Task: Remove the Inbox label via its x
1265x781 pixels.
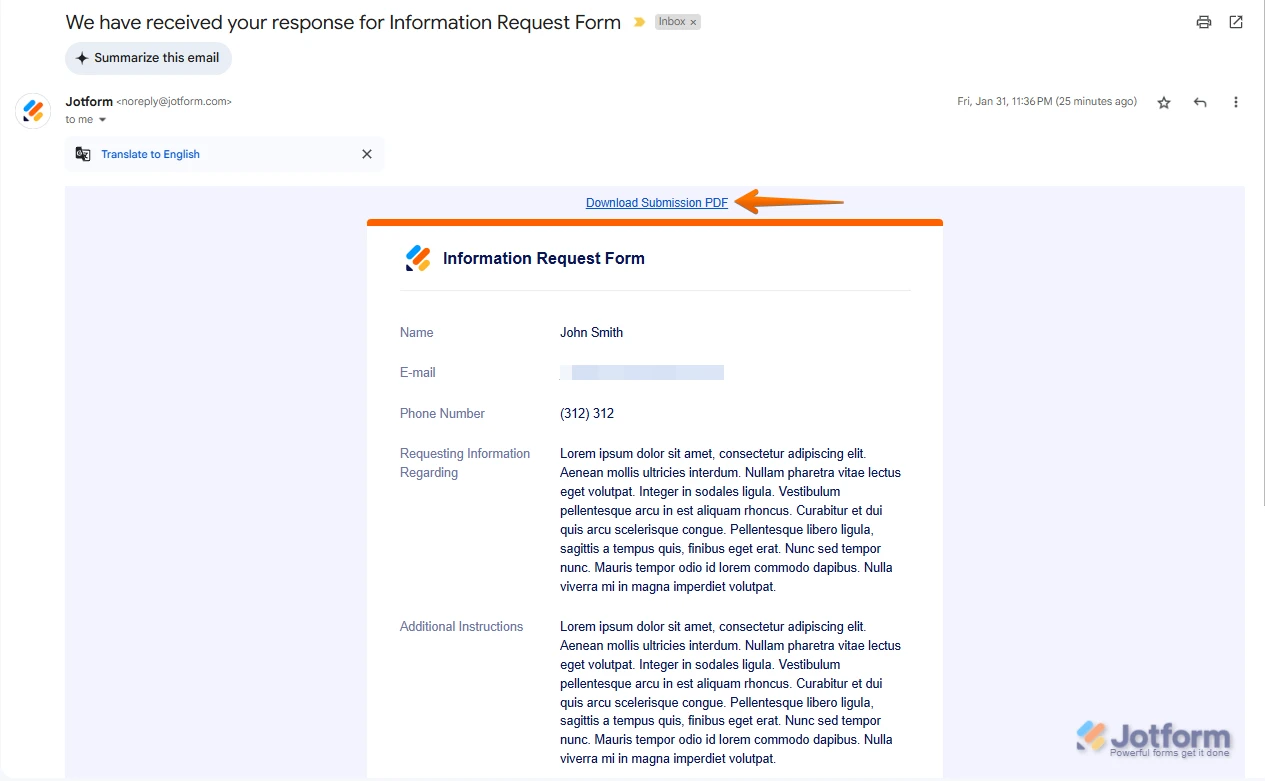Action: 693,21
